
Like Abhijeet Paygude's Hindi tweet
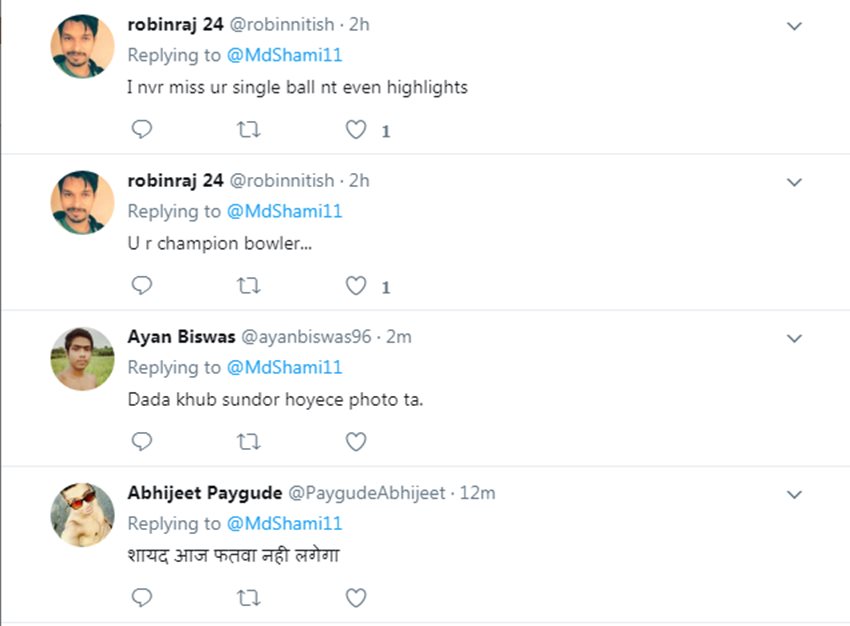(x=356, y=597)
